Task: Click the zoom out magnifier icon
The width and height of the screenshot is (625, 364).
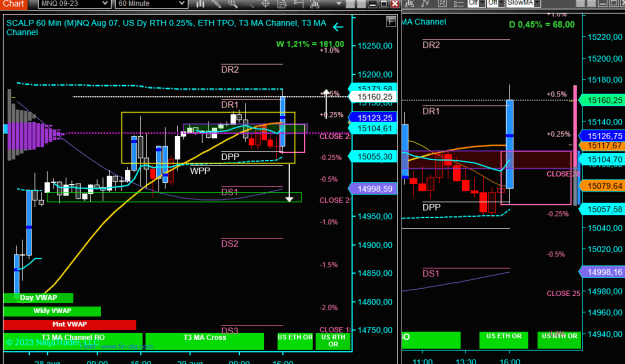Action: tap(249, 4)
